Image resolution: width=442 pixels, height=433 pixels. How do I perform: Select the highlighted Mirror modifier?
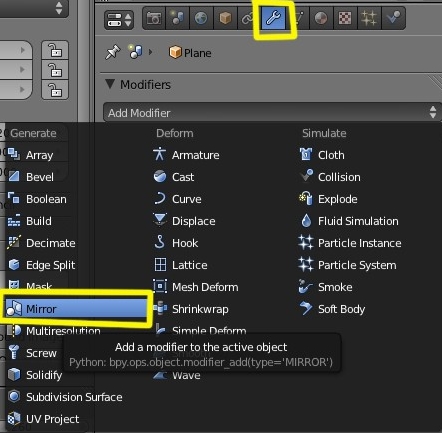pyautogui.click(x=76, y=308)
